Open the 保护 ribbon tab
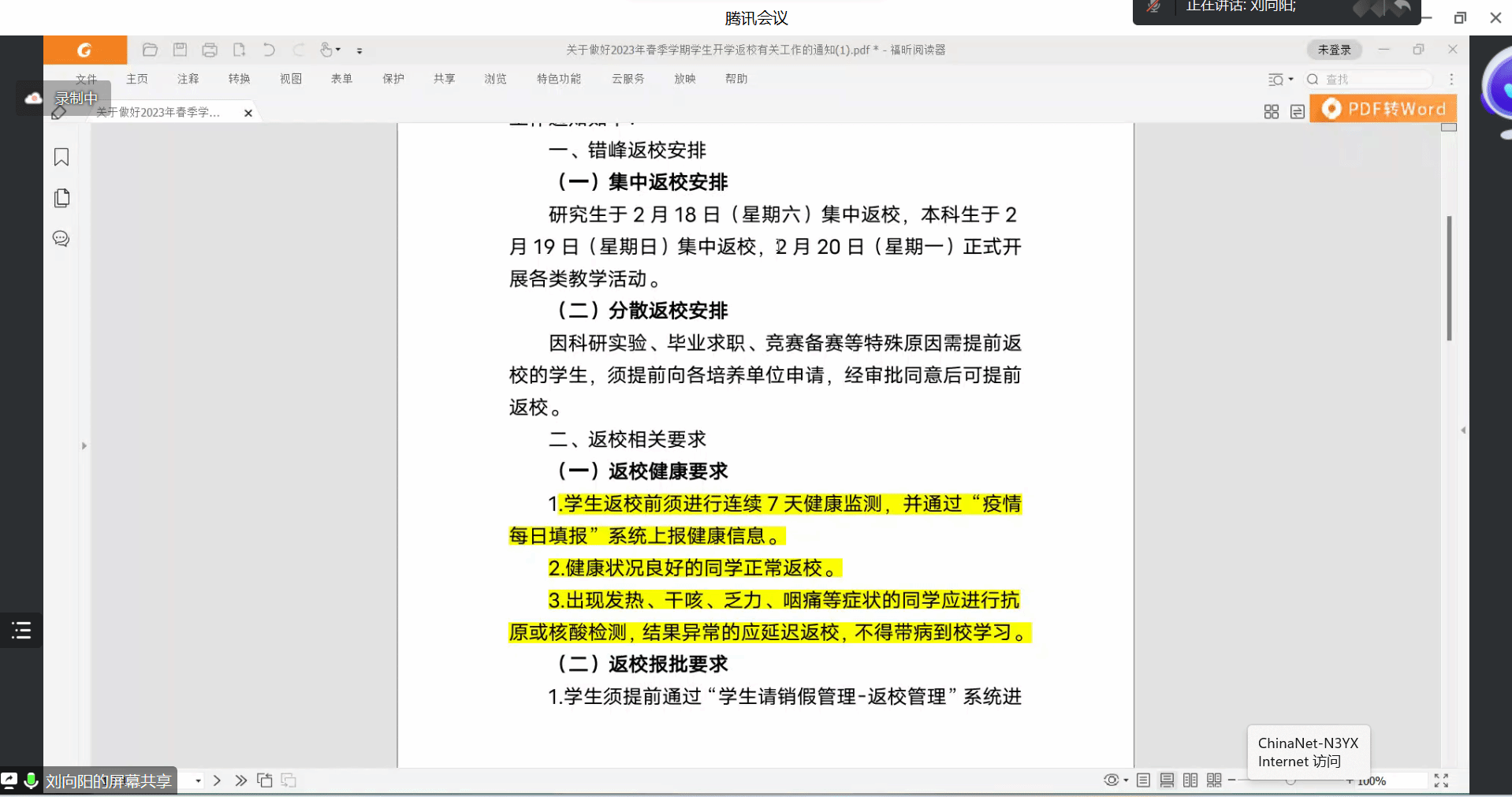Screen dimensions: 1512x797 pos(393,79)
